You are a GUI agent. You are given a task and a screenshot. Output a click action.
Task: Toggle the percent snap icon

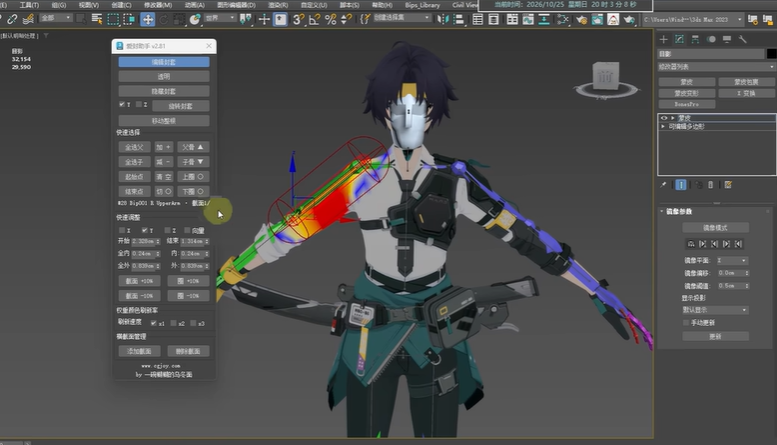[331, 19]
